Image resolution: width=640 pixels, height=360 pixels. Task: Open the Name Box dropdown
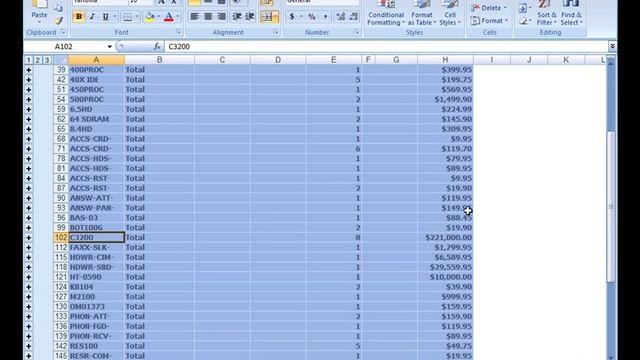tap(109, 47)
